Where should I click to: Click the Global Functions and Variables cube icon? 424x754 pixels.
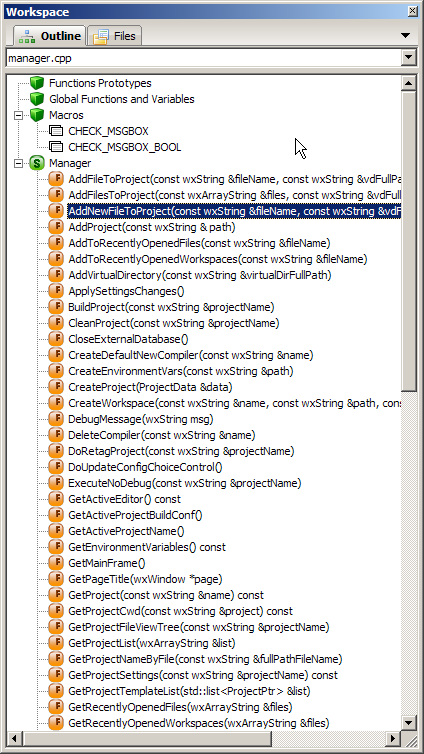[x=37, y=99]
